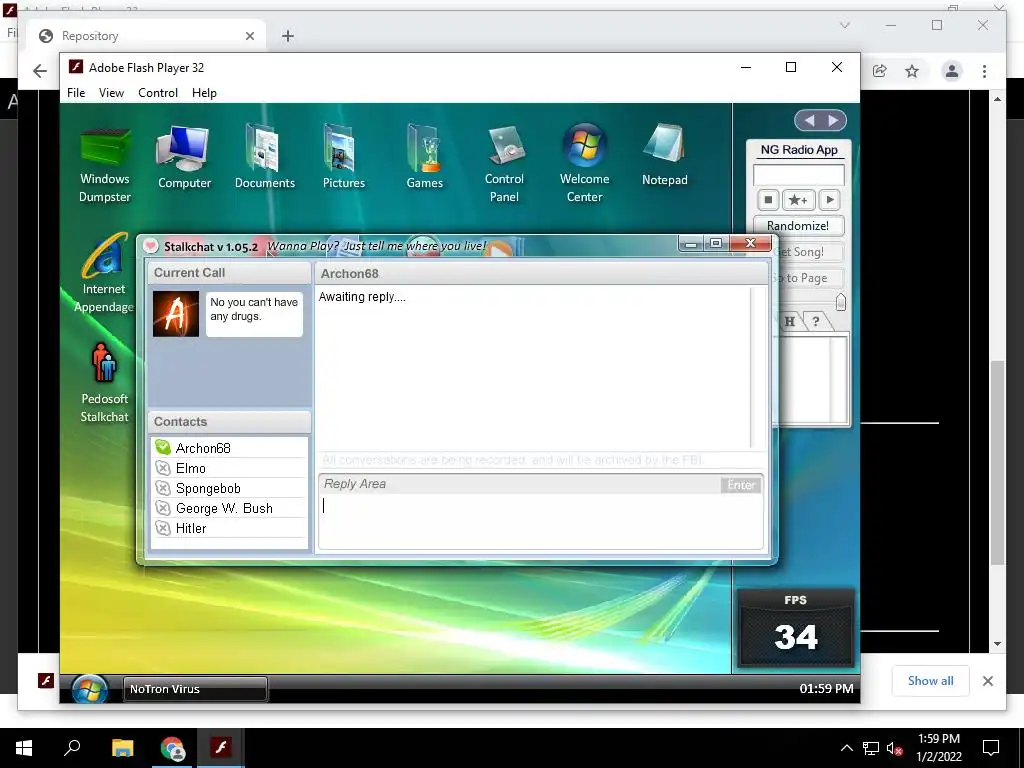The image size is (1024, 768).
Task: Go back in the browser
Action: [40, 71]
